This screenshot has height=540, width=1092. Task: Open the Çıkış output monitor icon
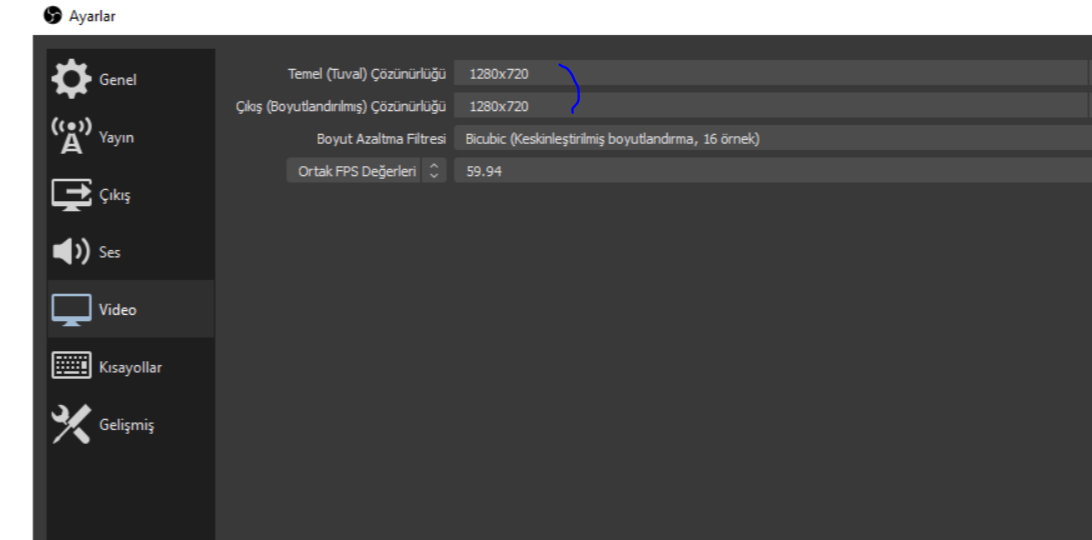tap(71, 195)
